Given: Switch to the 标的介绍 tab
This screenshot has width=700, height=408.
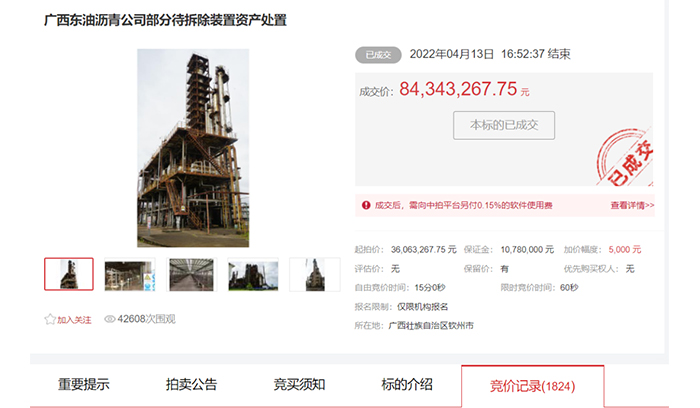Looking at the screenshot, I should point(407,385).
